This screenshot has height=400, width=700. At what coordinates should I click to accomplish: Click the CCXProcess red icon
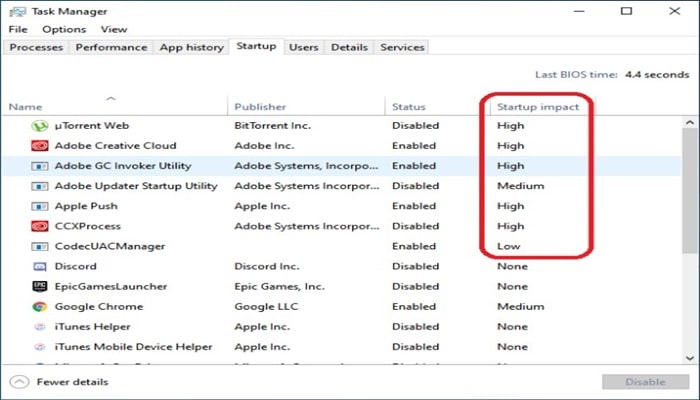[40, 226]
